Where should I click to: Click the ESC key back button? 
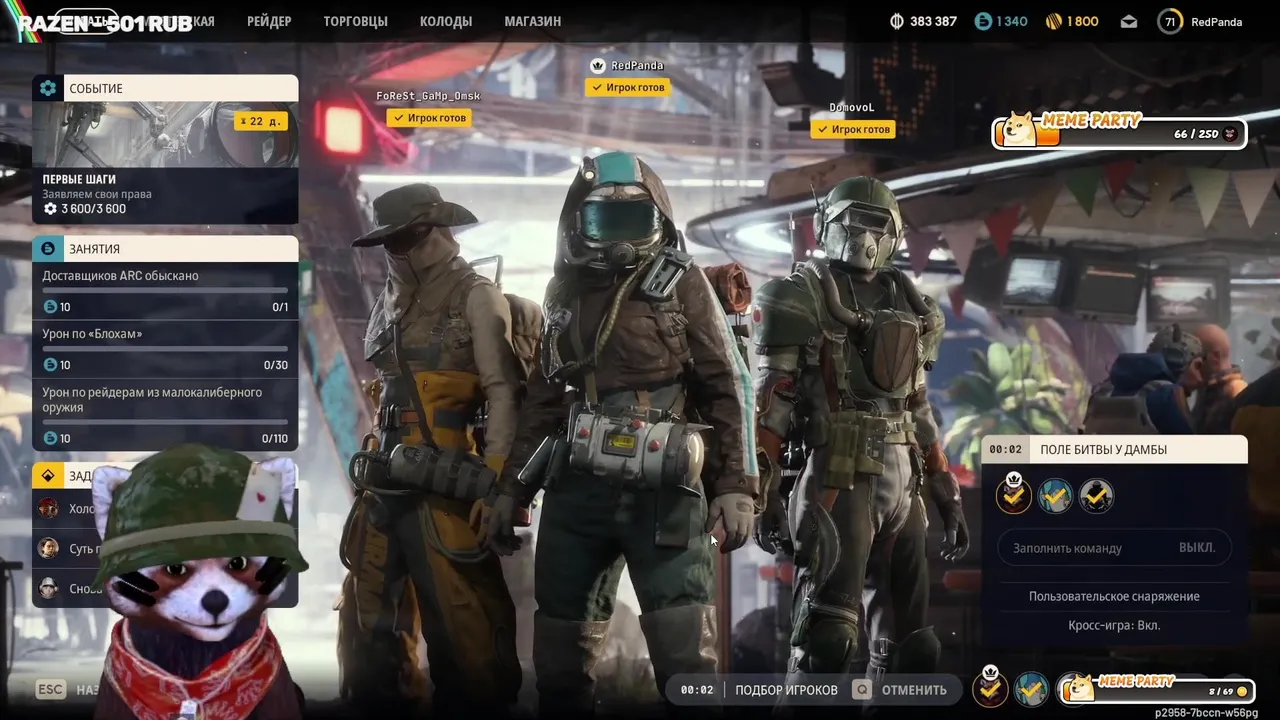click(50, 690)
